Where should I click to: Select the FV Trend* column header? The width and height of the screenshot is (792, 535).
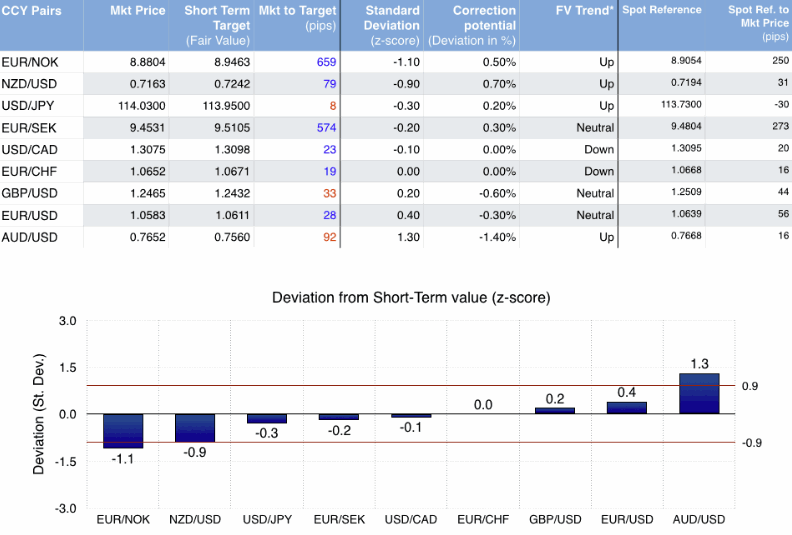coord(584,9)
